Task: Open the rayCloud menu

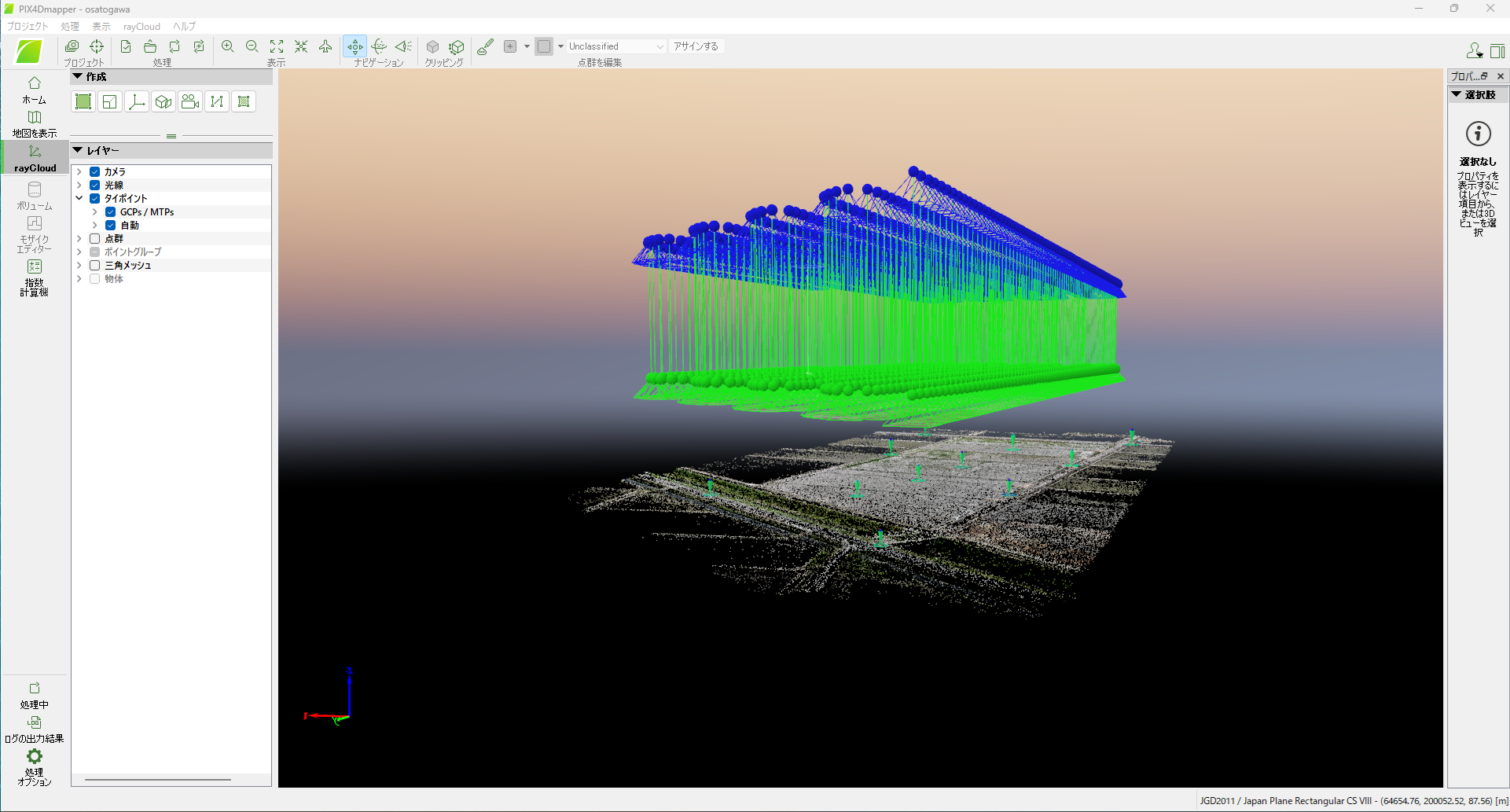Action: click(x=141, y=26)
